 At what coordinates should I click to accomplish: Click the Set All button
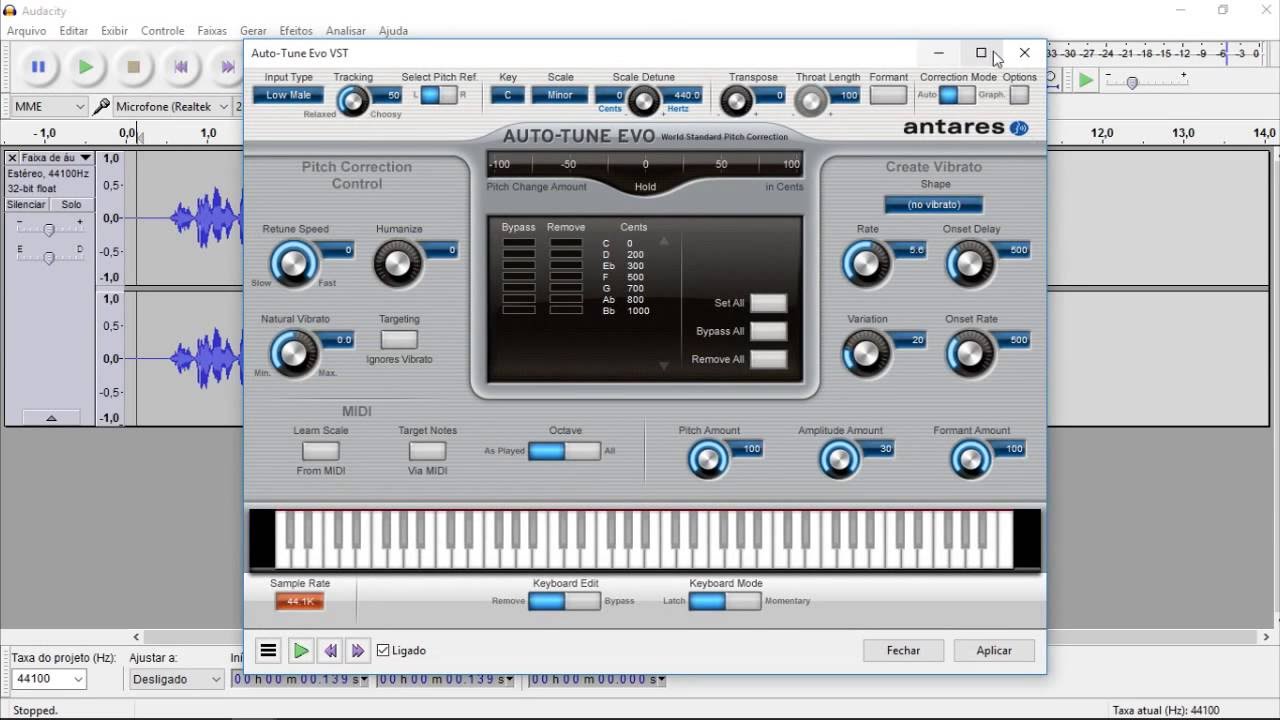[768, 303]
